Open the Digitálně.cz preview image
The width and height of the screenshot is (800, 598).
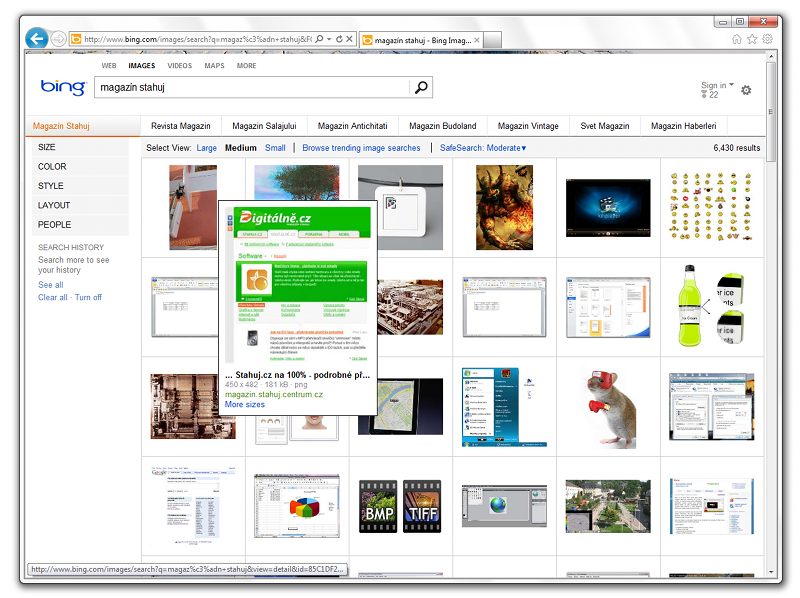(x=298, y=286)
